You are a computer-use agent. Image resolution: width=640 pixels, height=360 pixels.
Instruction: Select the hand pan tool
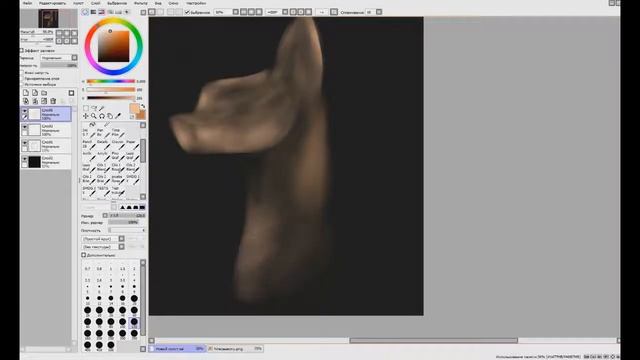pos(110,116)
